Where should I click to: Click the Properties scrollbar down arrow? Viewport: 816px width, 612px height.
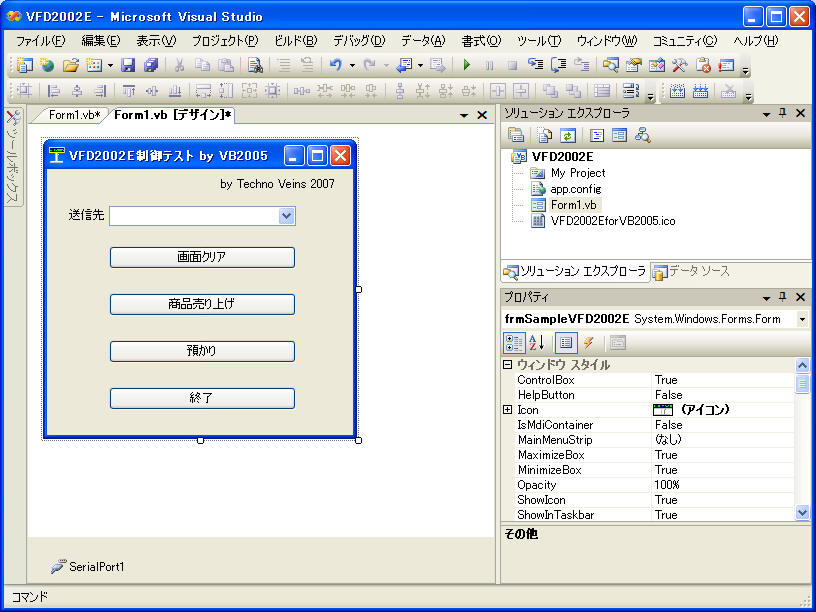point(802,513)
